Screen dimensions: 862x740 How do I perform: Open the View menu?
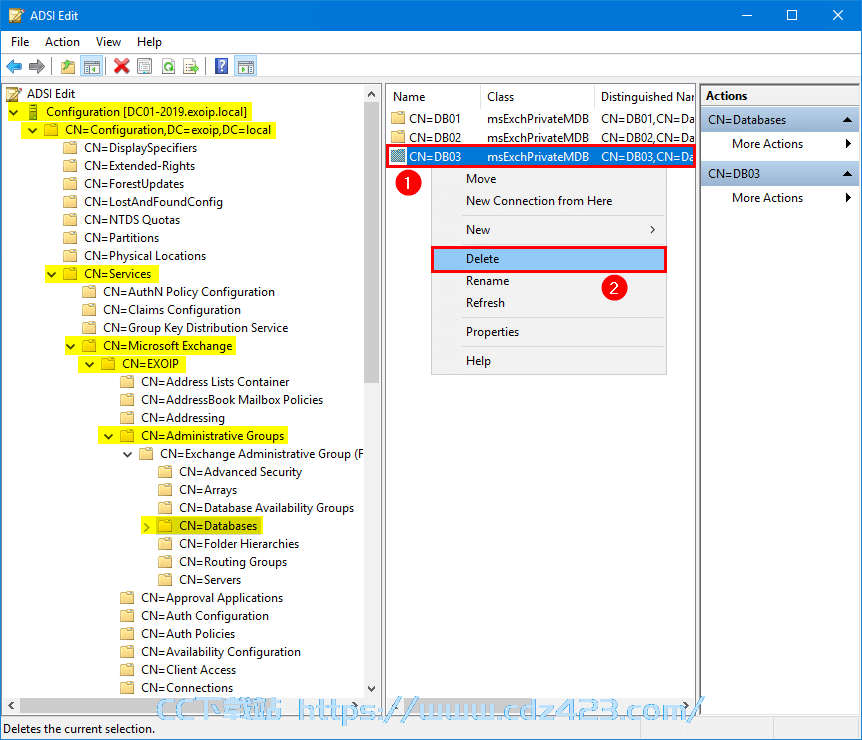pos(108,42)
